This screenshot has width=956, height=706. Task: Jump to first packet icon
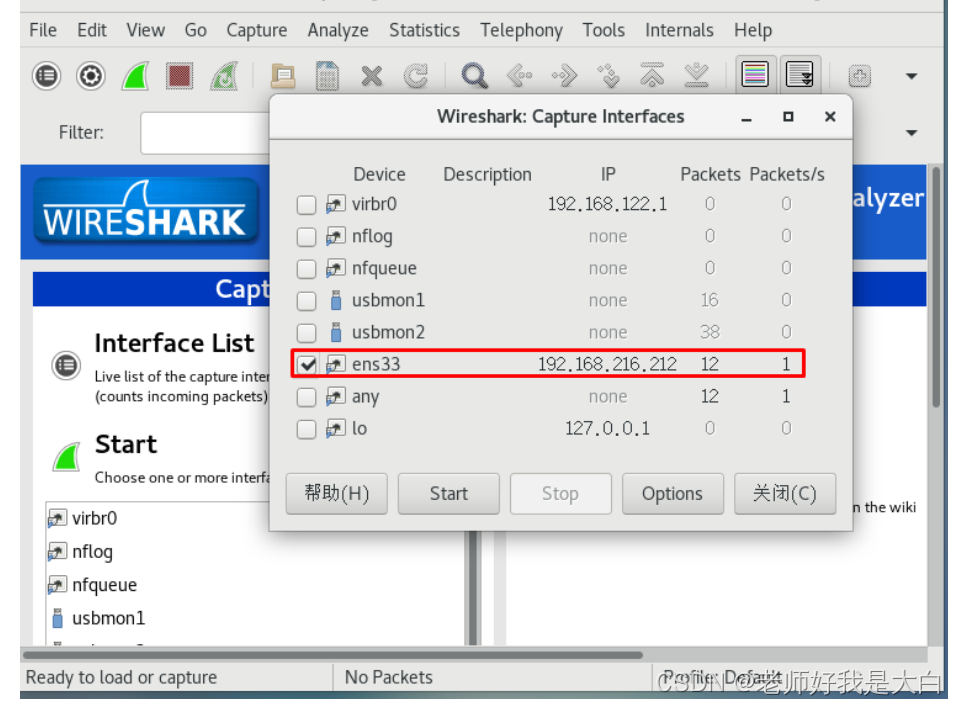tap(652, 75)
